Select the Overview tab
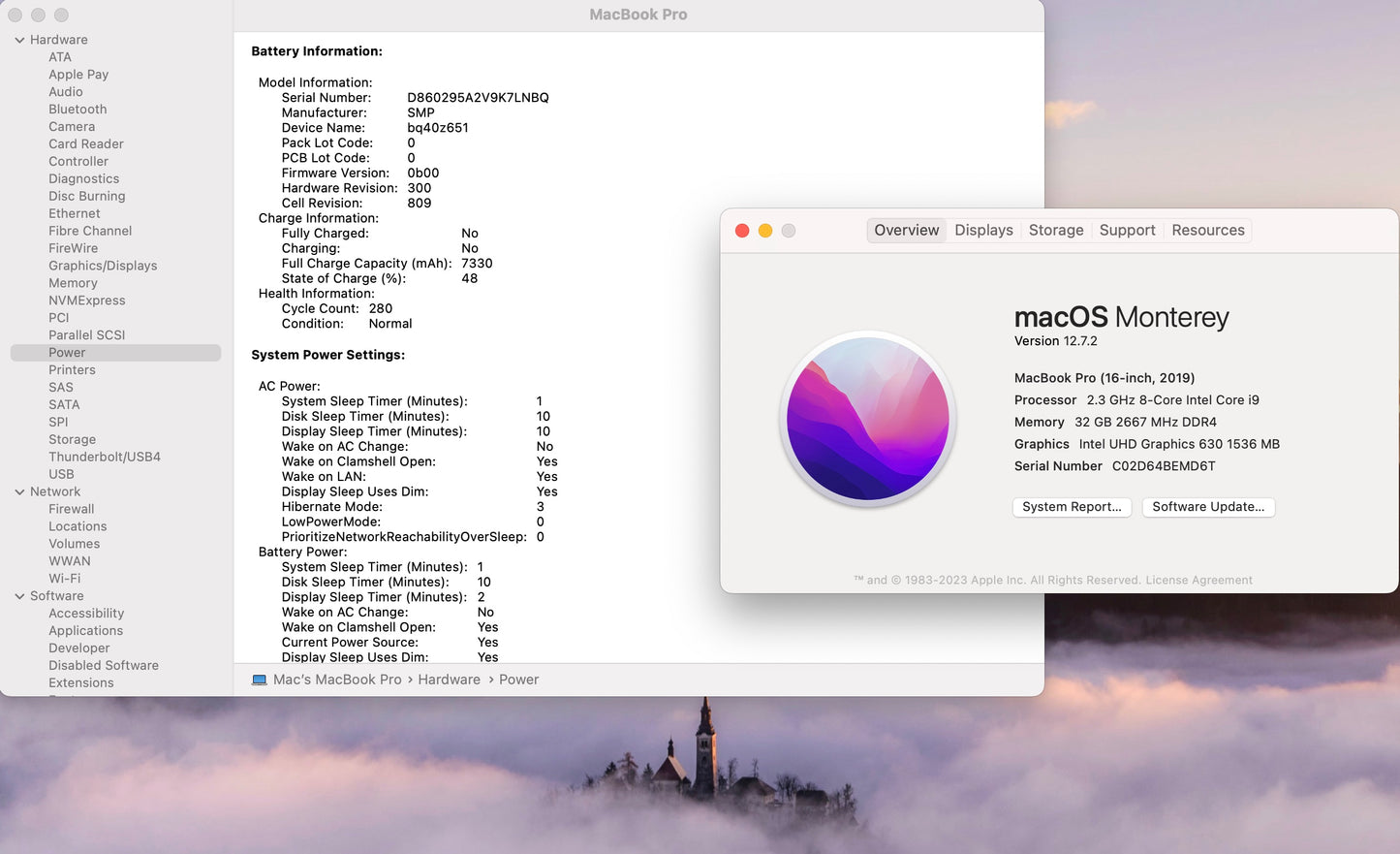1400x854 pixels. pyautogui.click(x=906, y=230)
